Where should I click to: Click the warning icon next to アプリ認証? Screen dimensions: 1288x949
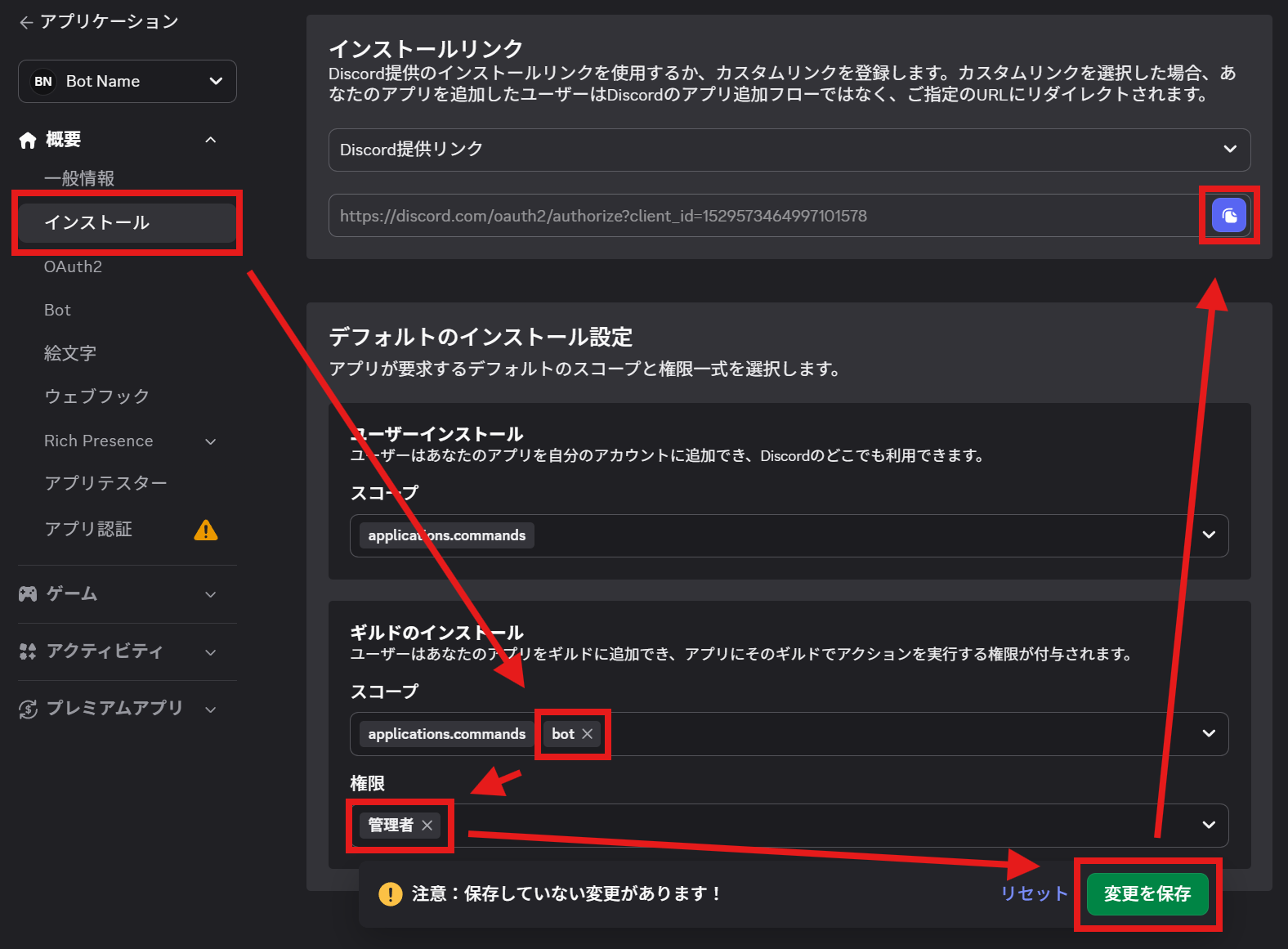tap(206, 530)
